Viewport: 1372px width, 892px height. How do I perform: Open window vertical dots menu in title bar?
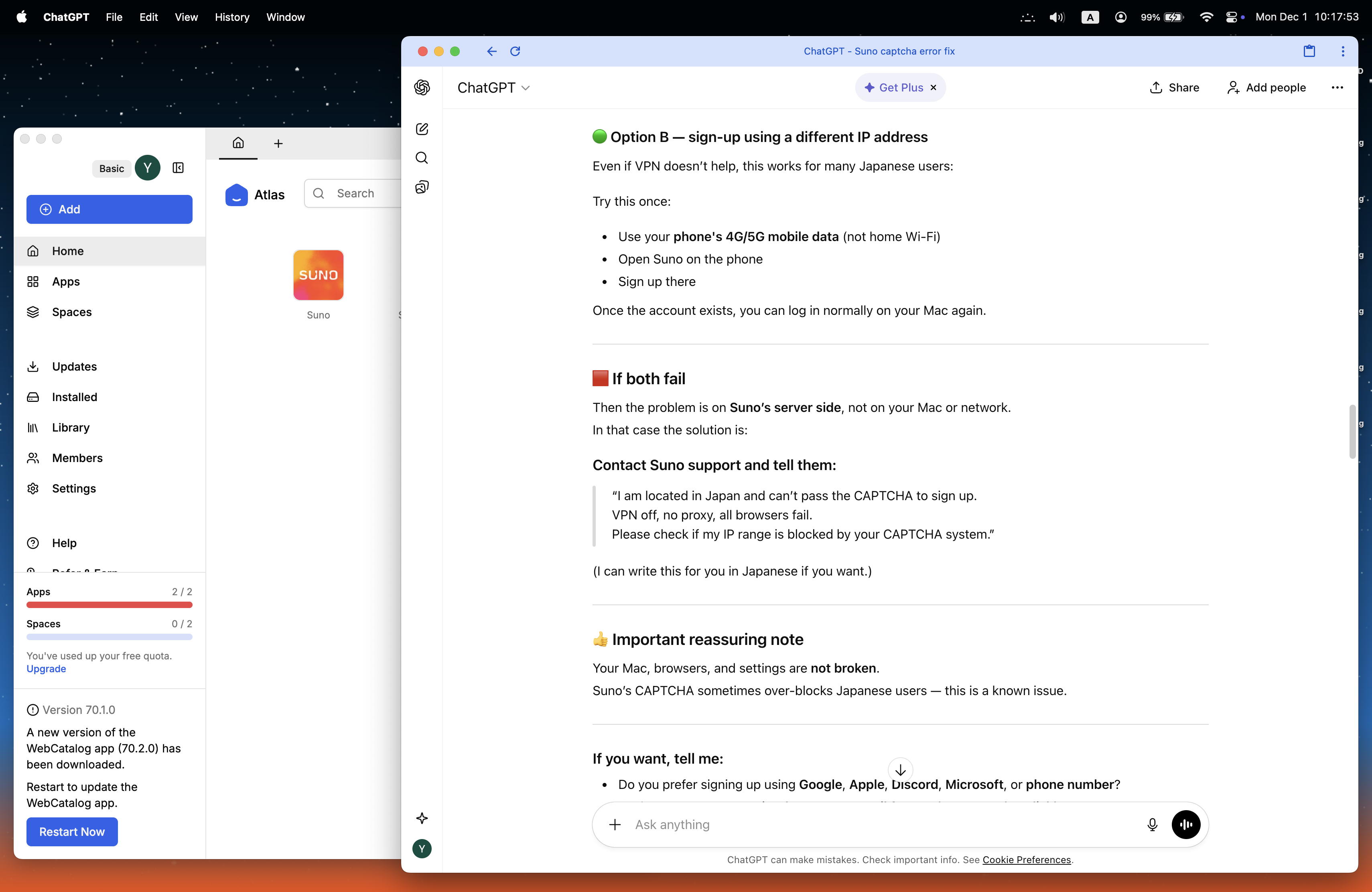point(1343,51)
